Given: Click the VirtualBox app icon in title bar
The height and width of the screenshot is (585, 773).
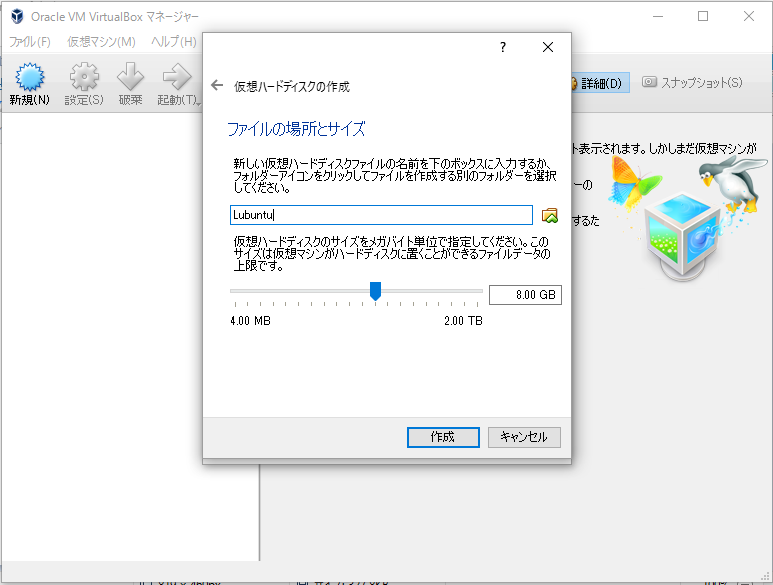Looking at the screenshot, I should pos(17,16).
